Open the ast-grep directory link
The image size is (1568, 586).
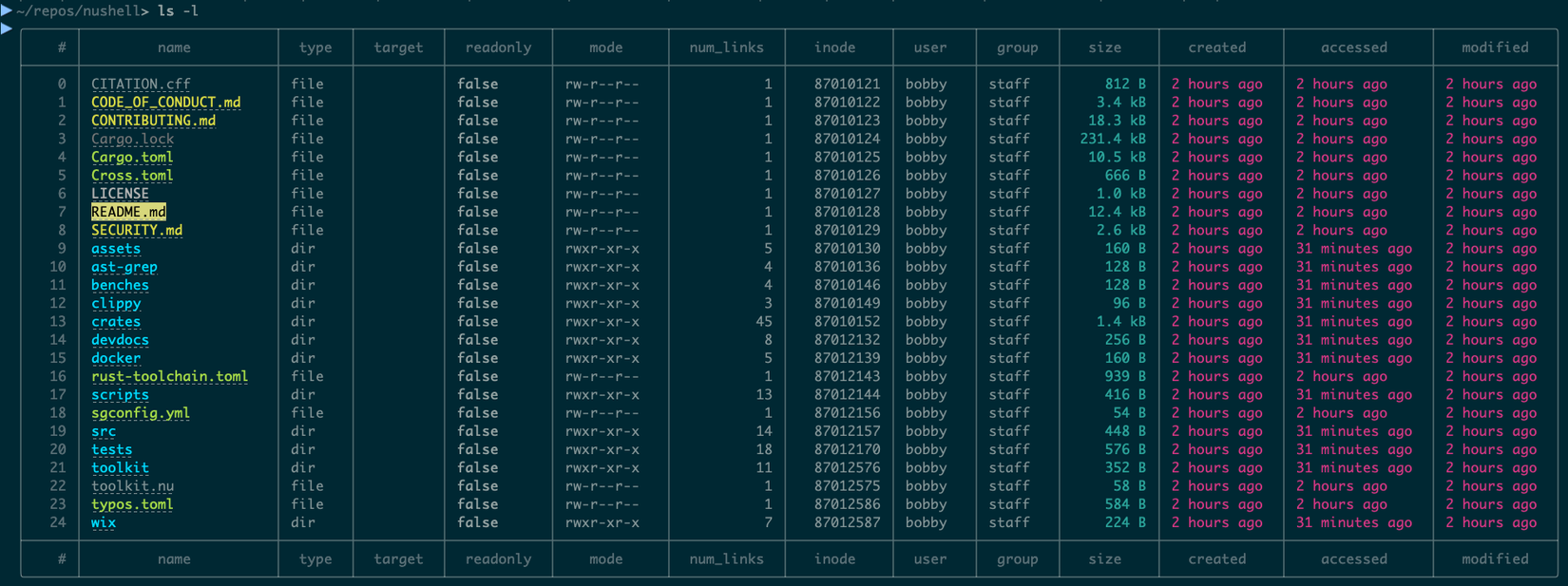click(124, 267)
